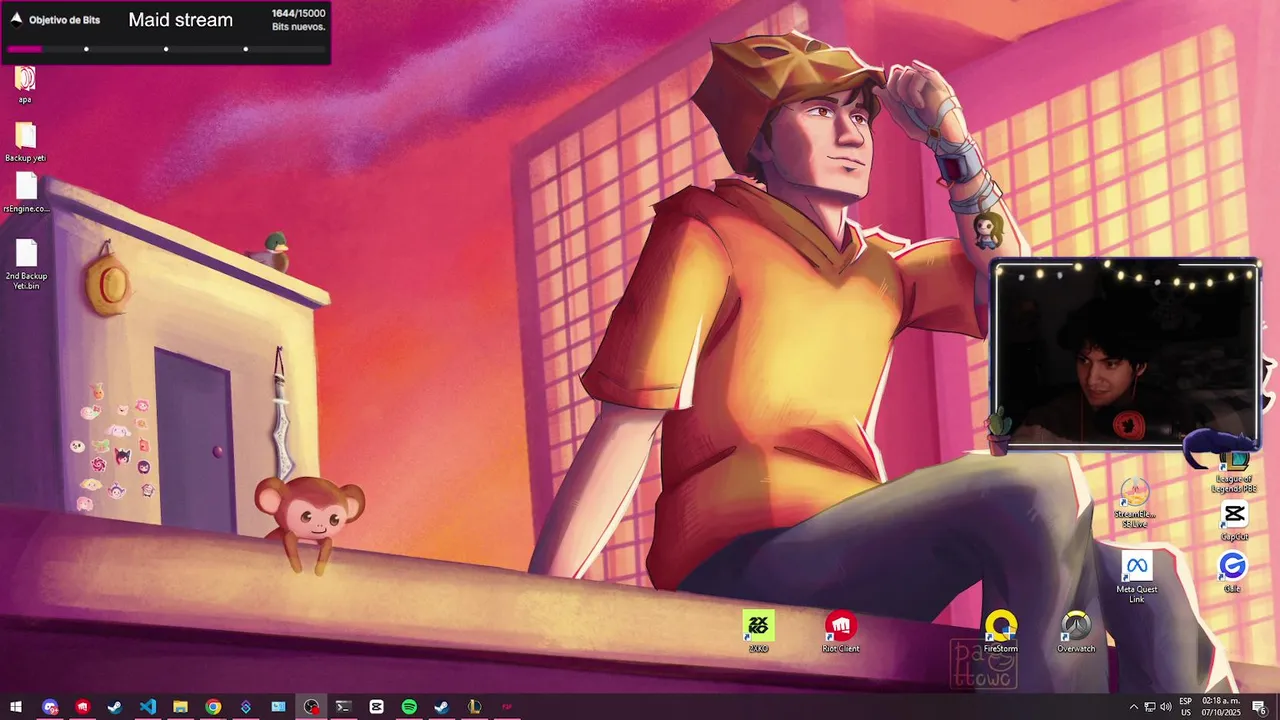Select the rsEngine.co... file on the desktop
The width and height of the screenshot is (1280, 720).
click(26, 193)
